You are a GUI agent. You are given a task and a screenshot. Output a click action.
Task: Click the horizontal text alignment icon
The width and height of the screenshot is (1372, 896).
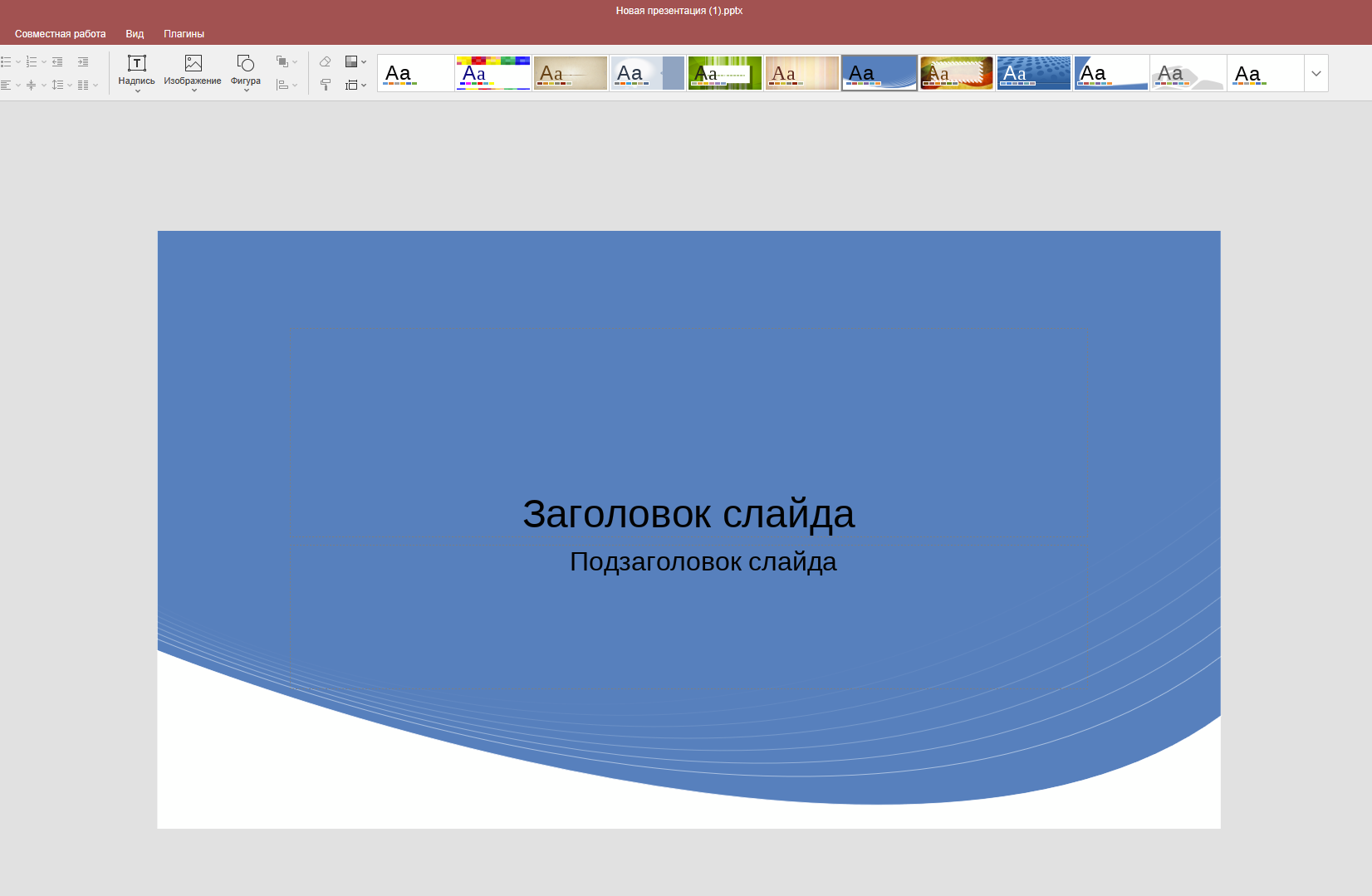6,85
